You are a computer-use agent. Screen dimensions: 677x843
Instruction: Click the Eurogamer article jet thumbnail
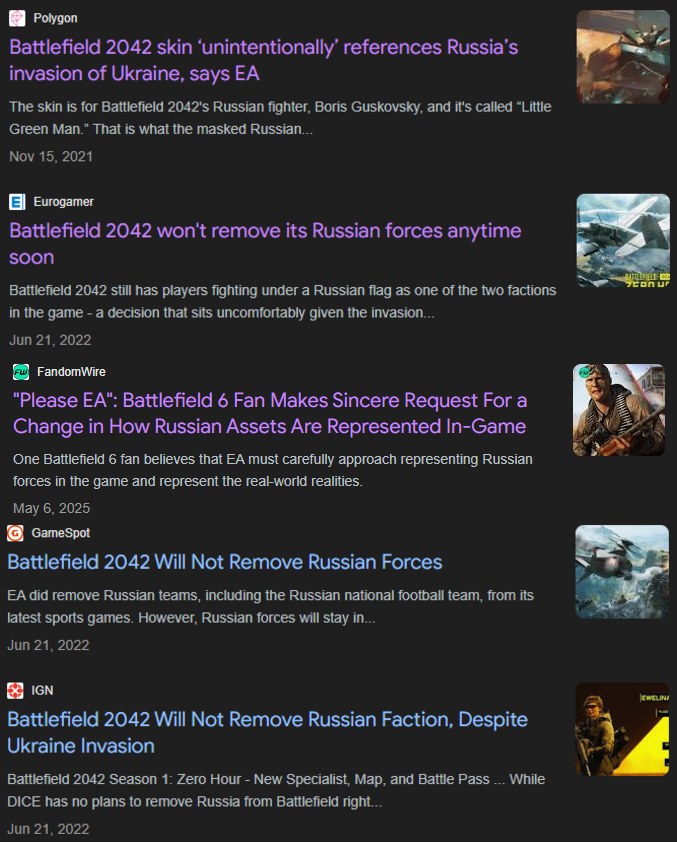[x=623, y=240]
